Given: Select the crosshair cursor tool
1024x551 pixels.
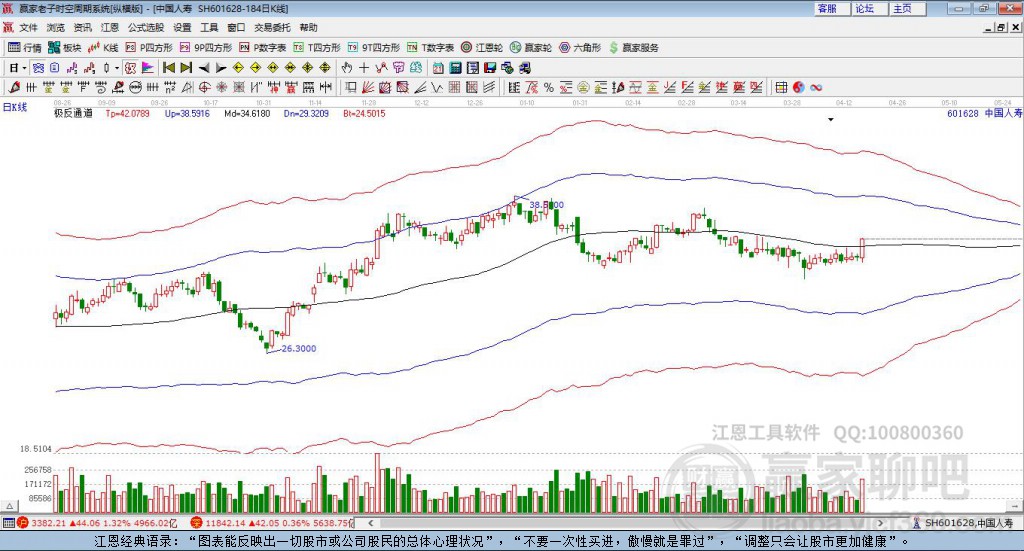Looking at the screenshot, I should (x=364, y=68).
